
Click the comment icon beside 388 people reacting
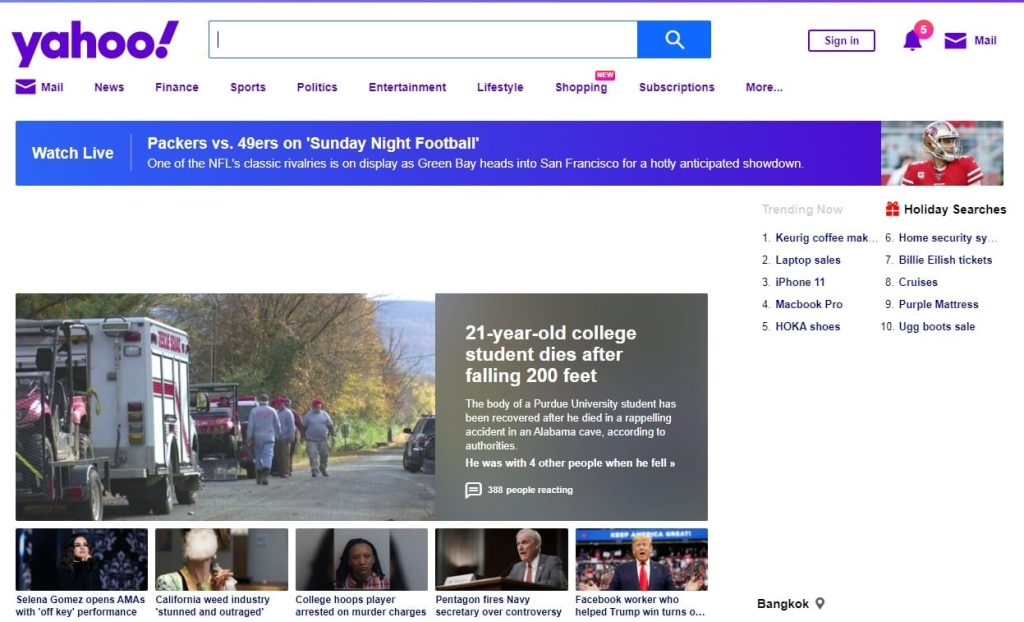click(473, 490)
